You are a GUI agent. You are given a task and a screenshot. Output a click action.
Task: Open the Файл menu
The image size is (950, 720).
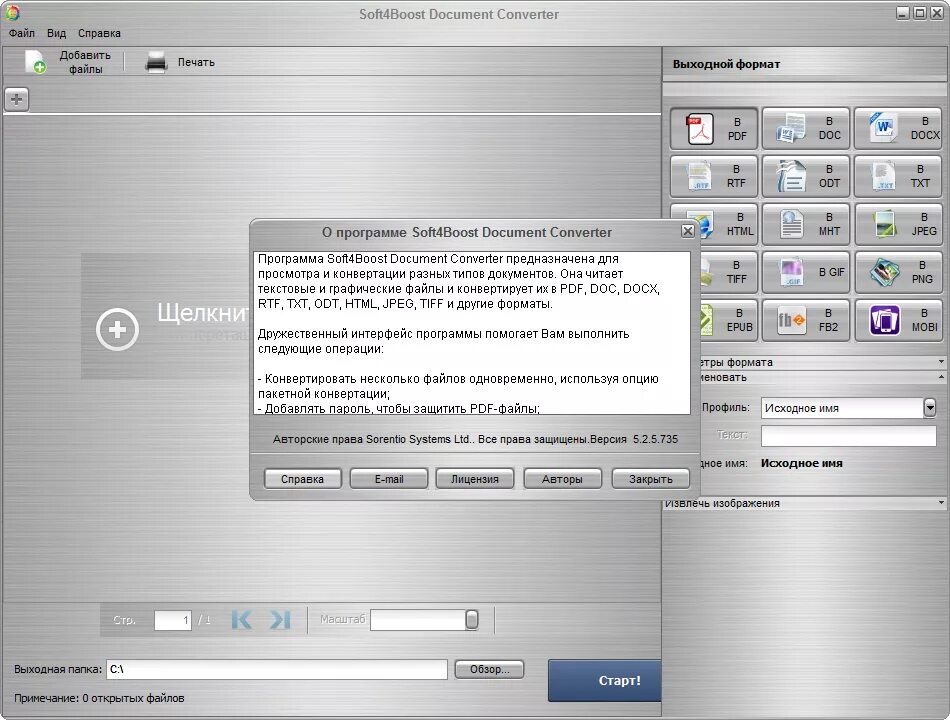coord(21,33)
